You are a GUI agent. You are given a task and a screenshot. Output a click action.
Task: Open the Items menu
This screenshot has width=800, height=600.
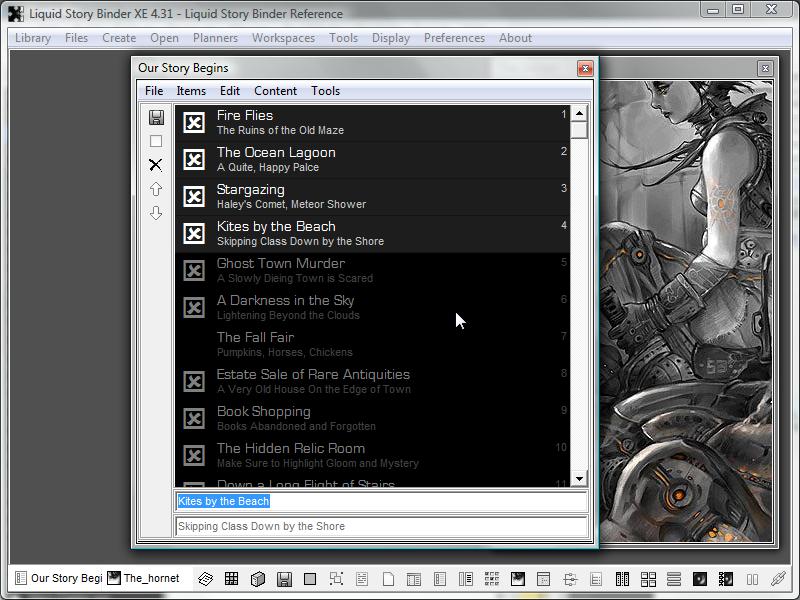point(191,91)
